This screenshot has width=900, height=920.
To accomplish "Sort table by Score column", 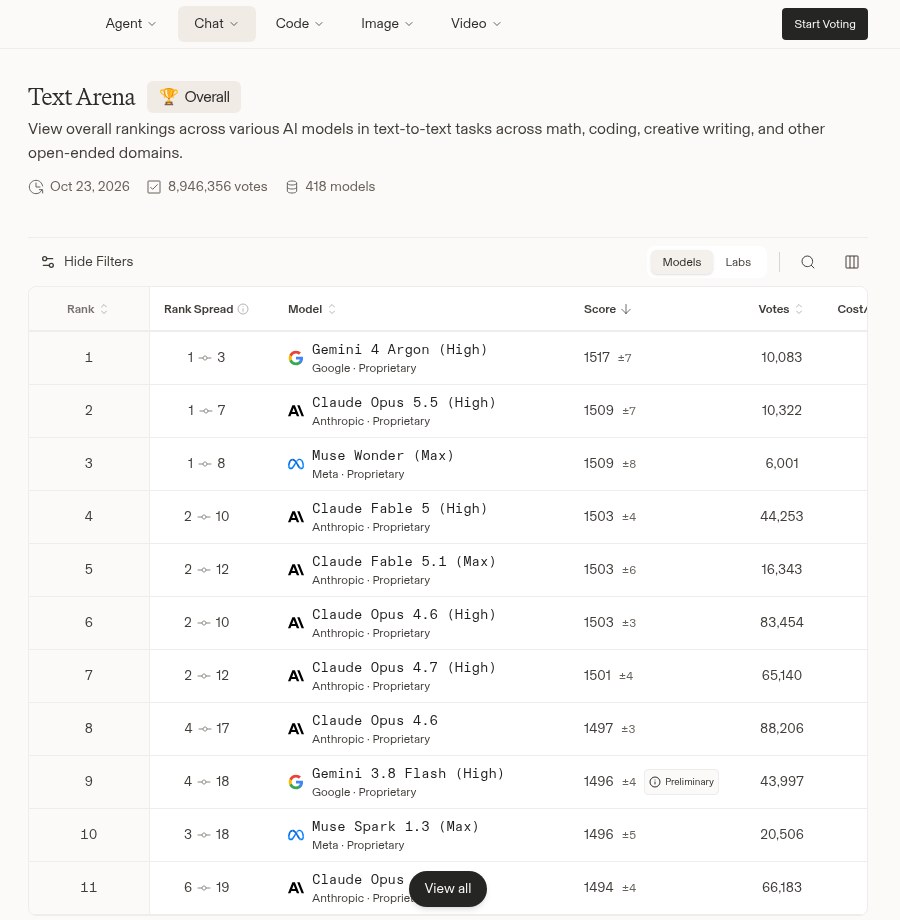I will tap(607, 309).
